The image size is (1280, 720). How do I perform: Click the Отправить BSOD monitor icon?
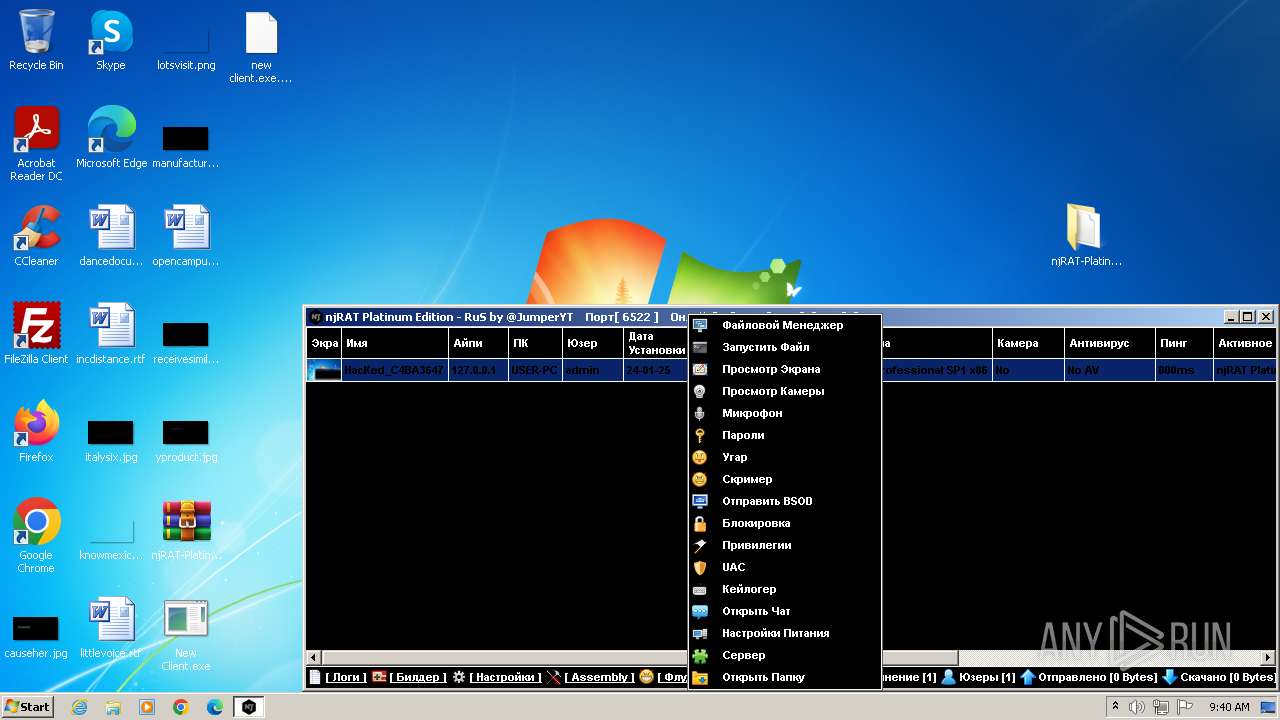point(700,501)
